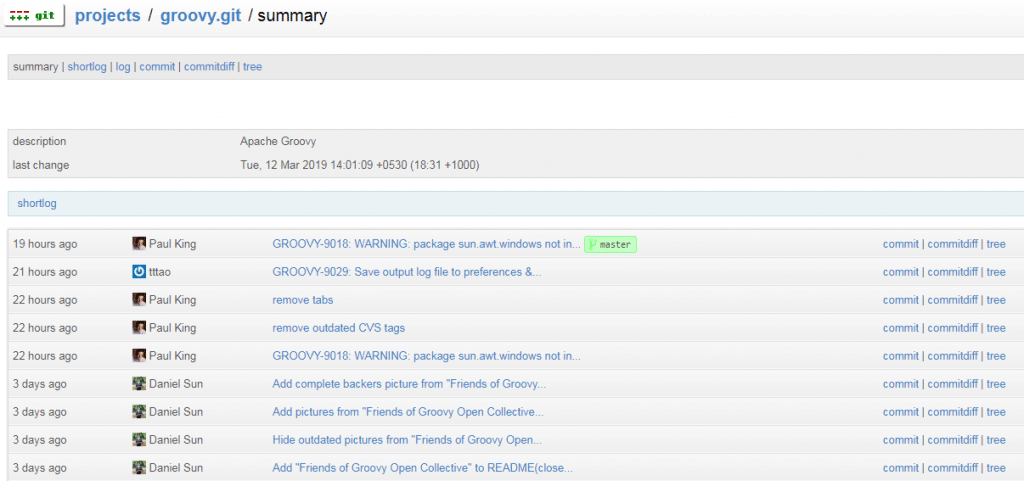
Task: Open 'Add Friends of Groovy Open Collective to README' commit
Action: pyautogui.click(x=423, y=468)
